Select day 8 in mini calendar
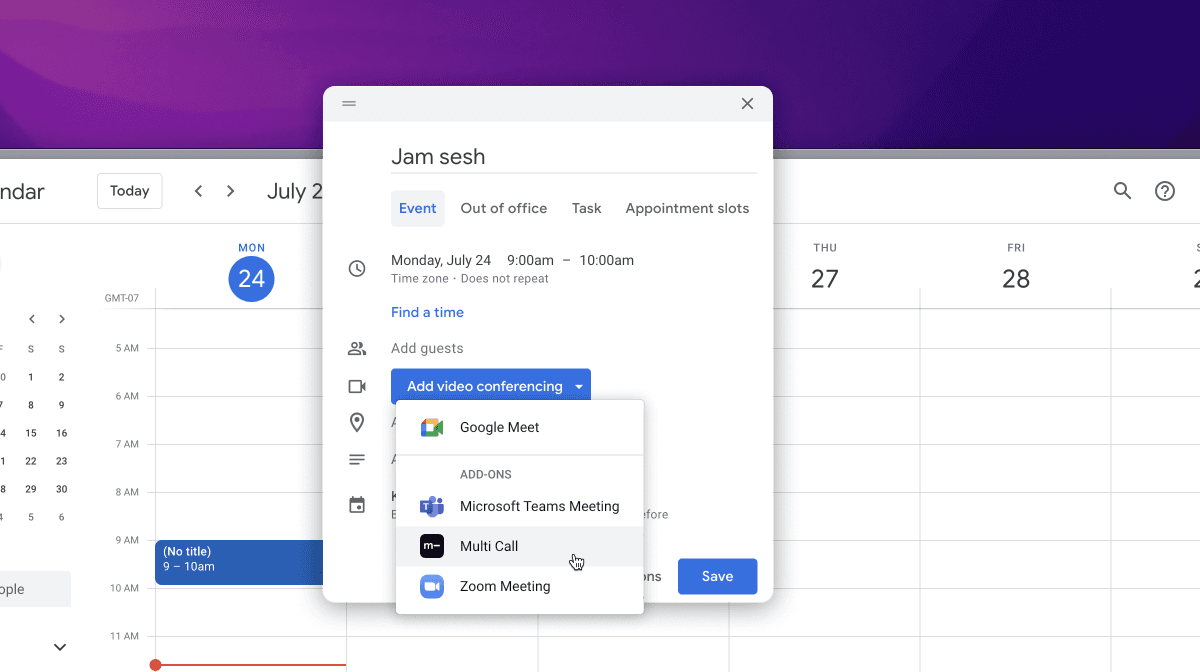Screen dimensions: 1200x672 coord(31,405)
